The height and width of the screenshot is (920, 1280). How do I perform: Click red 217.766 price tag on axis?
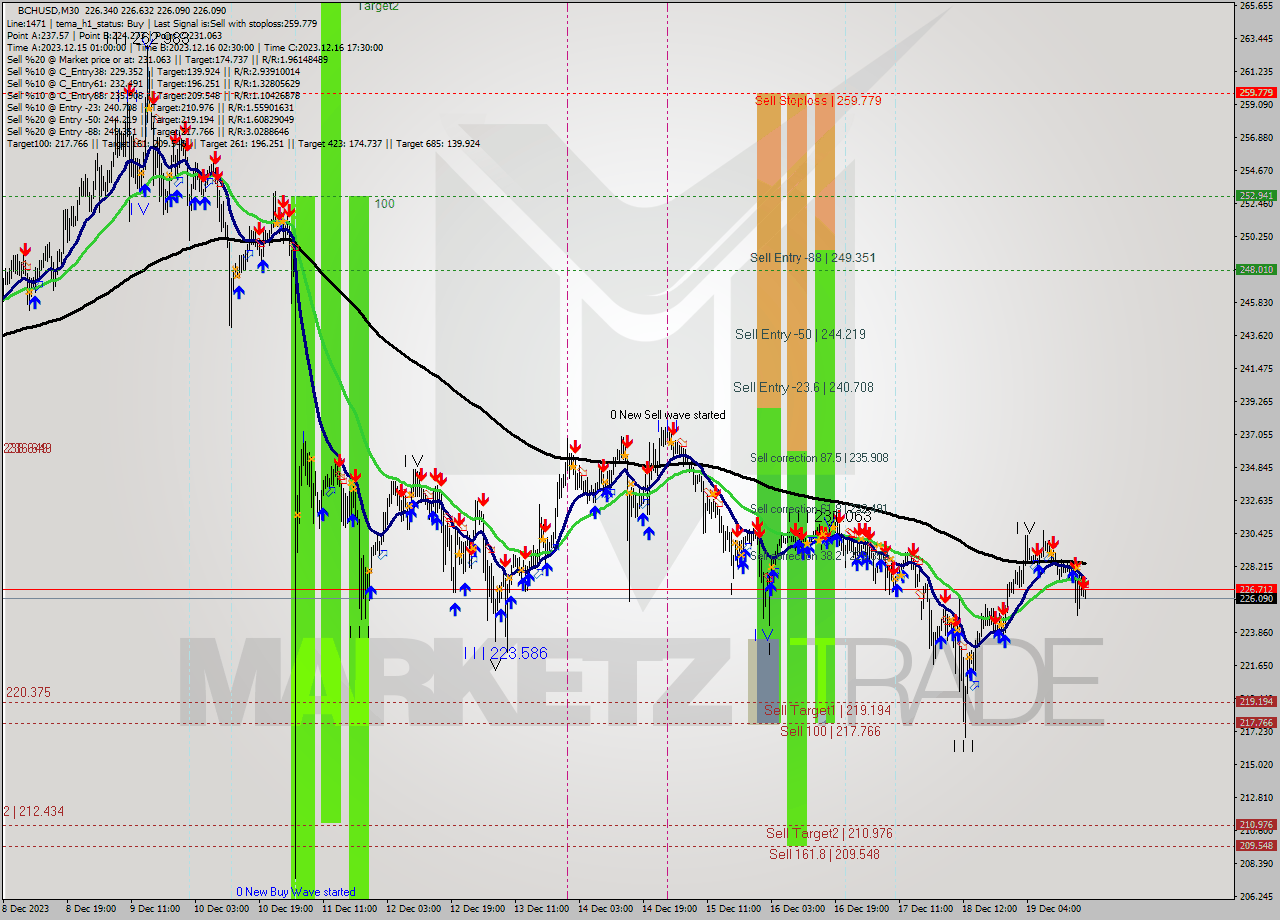tap(1256, 722)
